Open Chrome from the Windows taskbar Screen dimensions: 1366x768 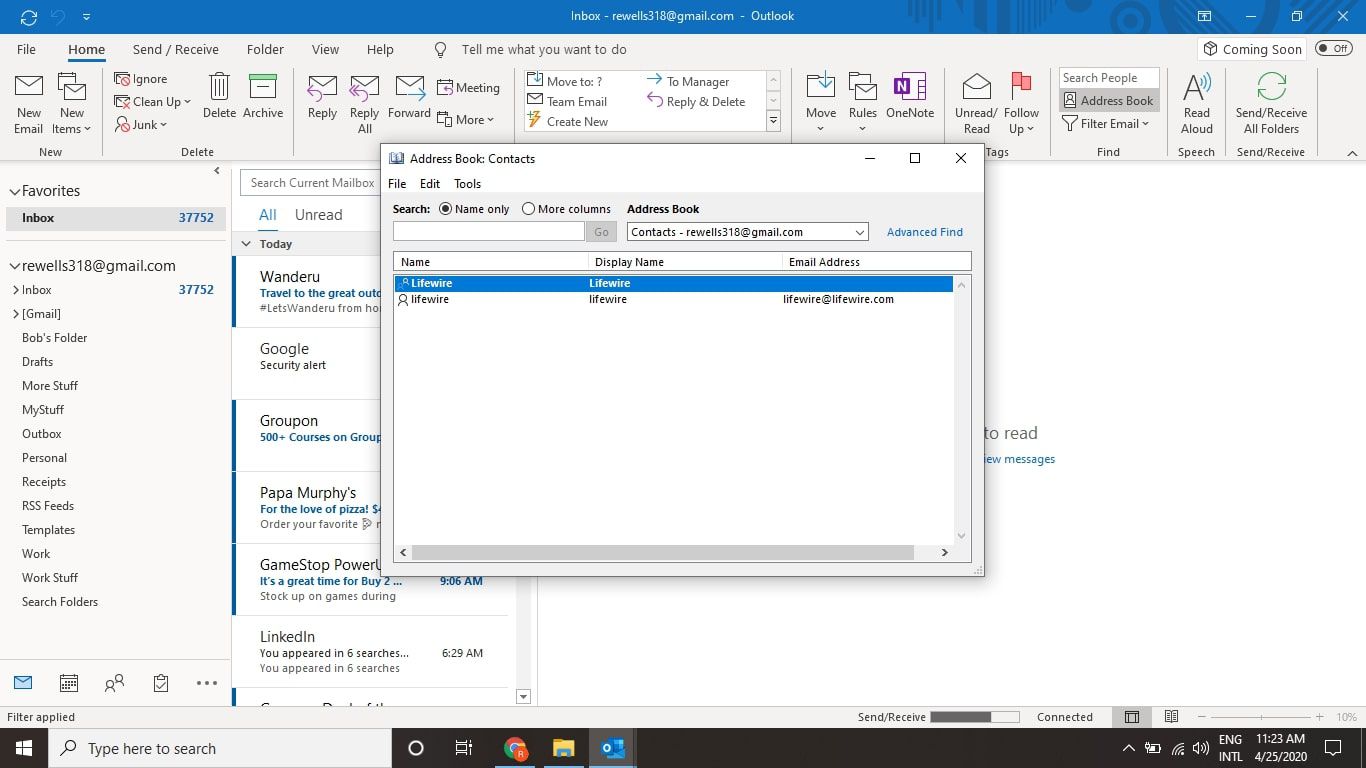click(x=515, y=748)
